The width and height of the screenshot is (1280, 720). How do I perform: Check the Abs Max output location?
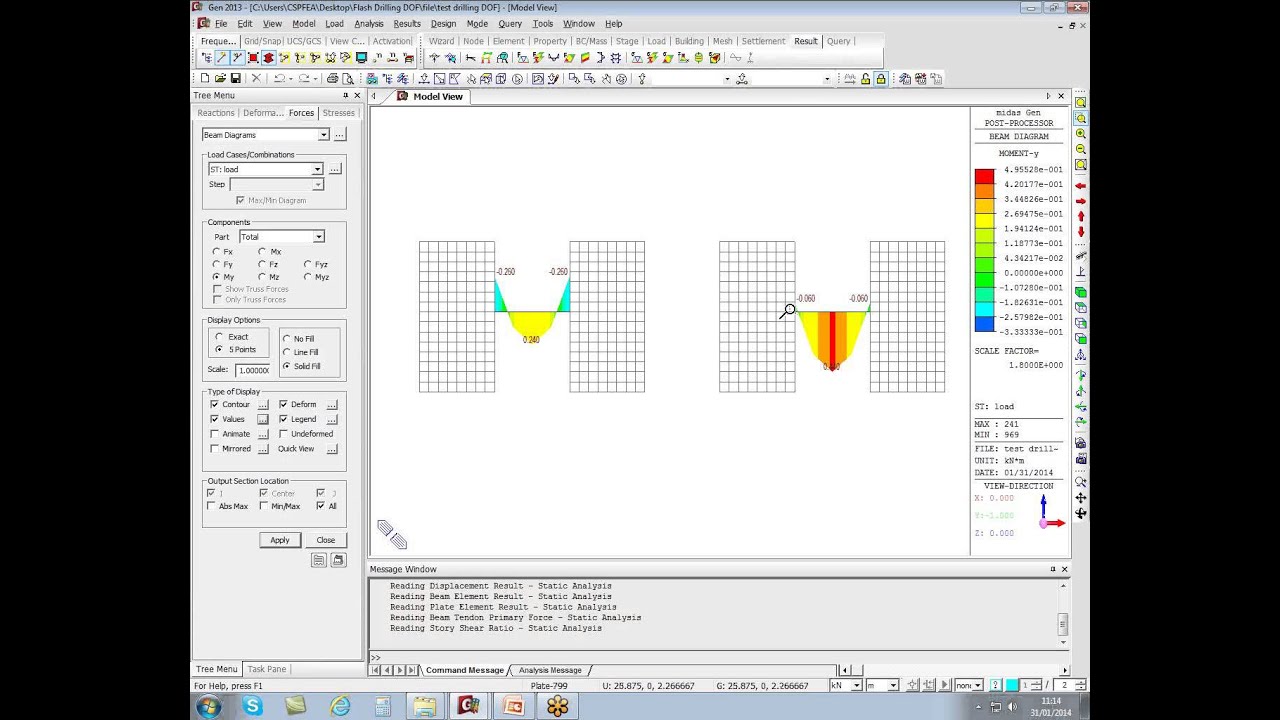(211, 506)
